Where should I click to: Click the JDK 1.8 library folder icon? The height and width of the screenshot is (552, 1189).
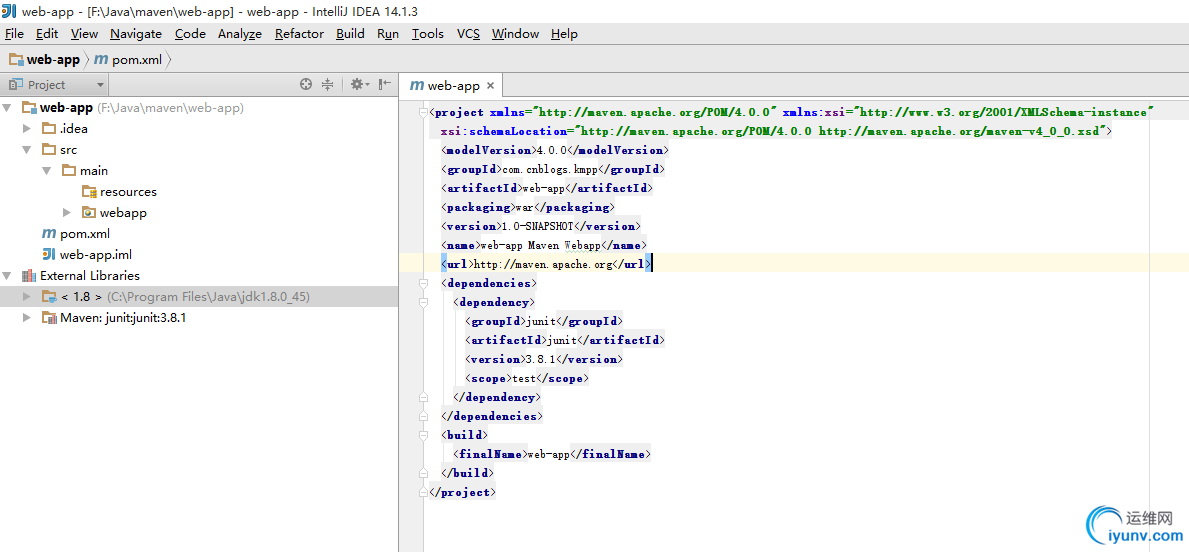[49, 296]
